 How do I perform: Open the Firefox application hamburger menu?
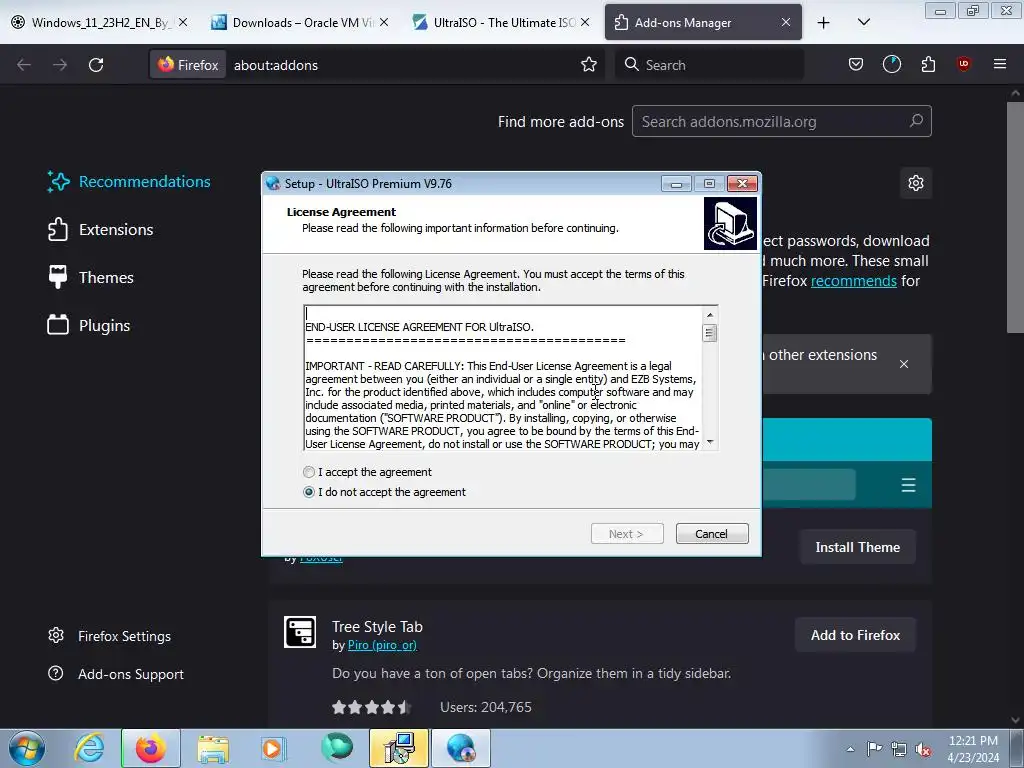click(x=1000, y=64)
